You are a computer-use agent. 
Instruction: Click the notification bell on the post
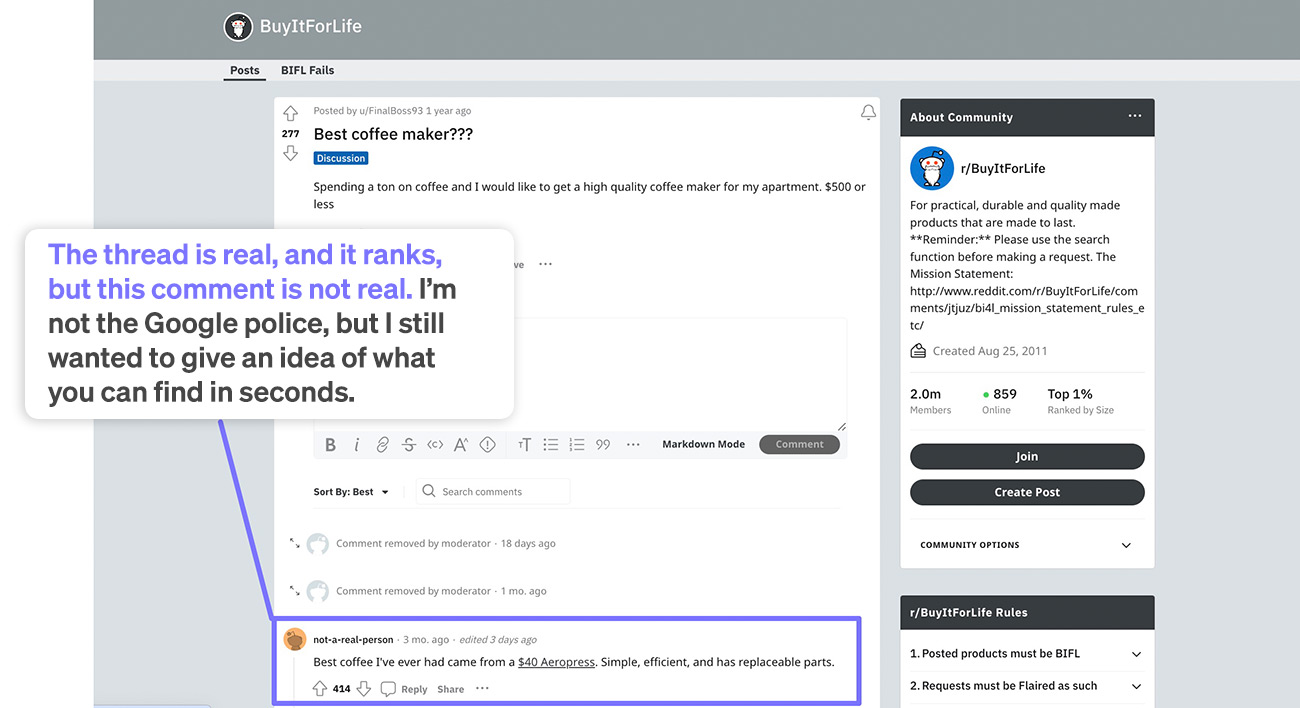click(x=868, y=113)
